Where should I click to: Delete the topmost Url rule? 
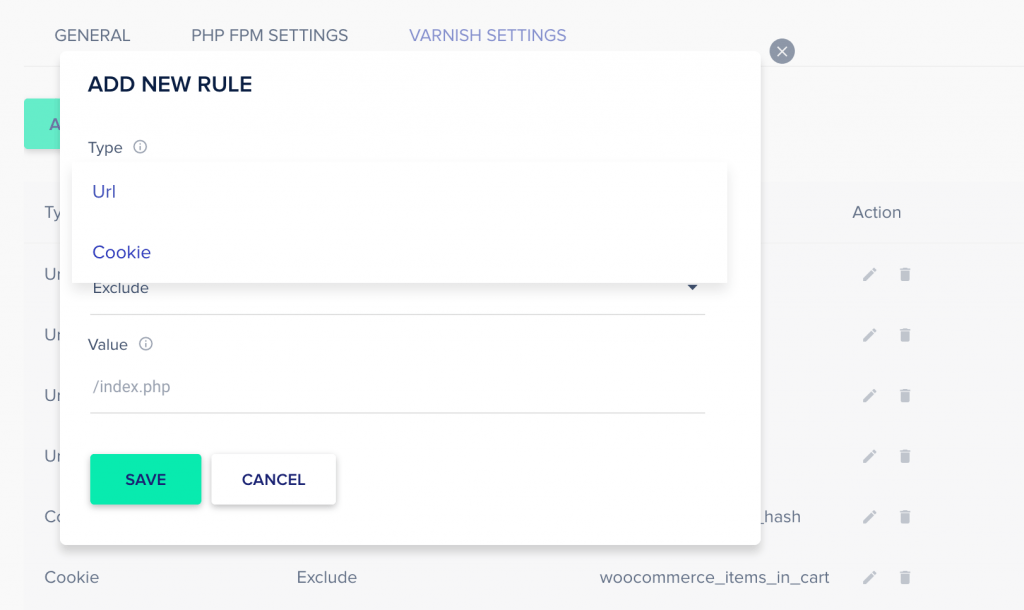(905, 274)
